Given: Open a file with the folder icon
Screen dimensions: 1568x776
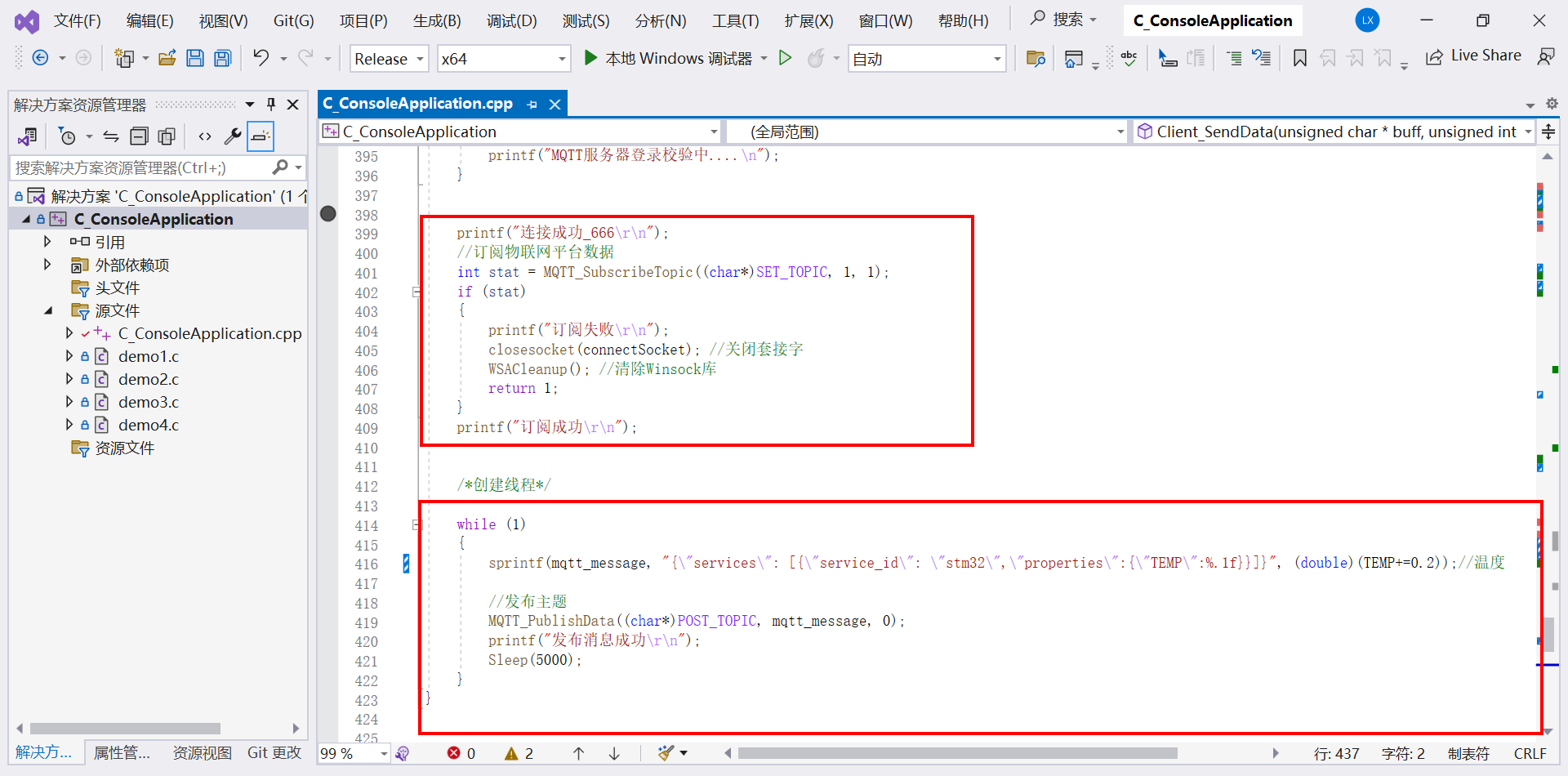Looking at the screenshot, I should tap(167, 58).
